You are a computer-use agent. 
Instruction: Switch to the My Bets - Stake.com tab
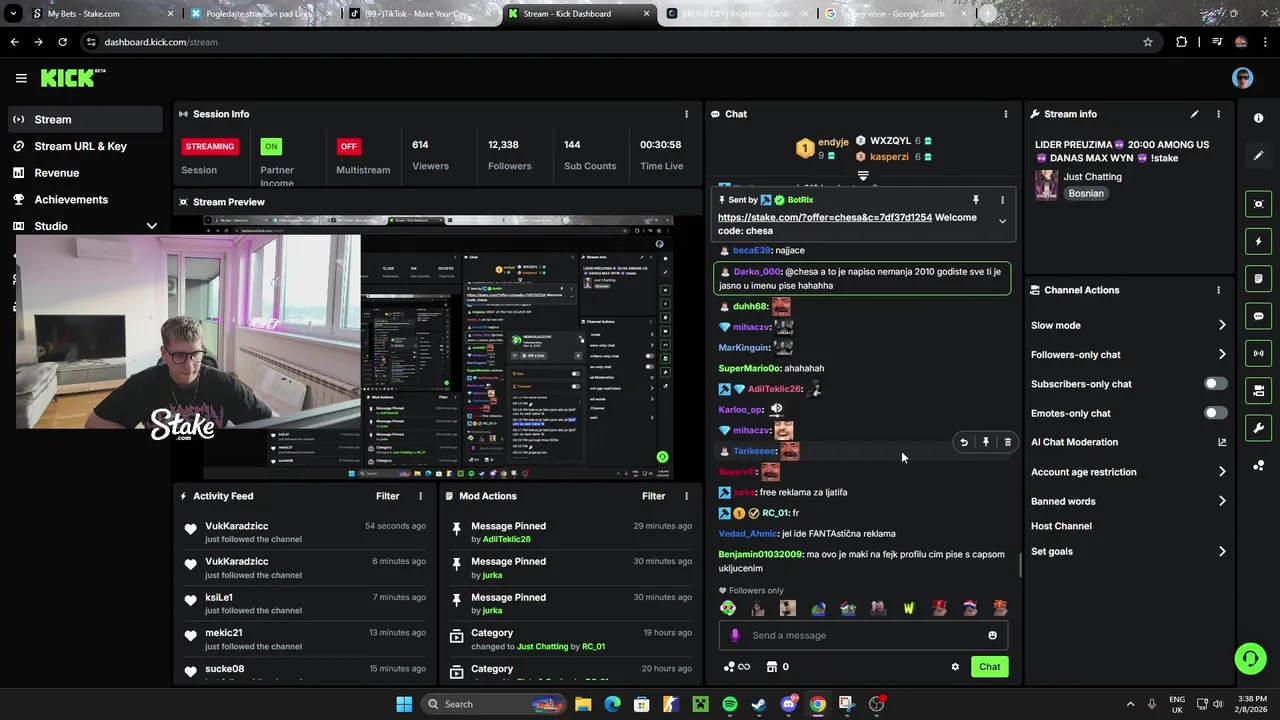104,14
